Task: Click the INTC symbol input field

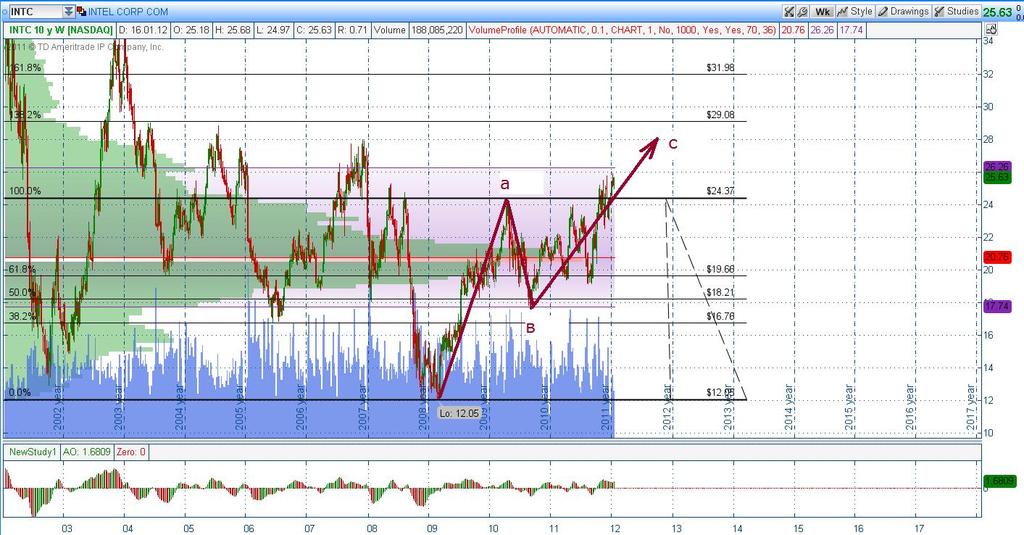Action: (35, 12)
